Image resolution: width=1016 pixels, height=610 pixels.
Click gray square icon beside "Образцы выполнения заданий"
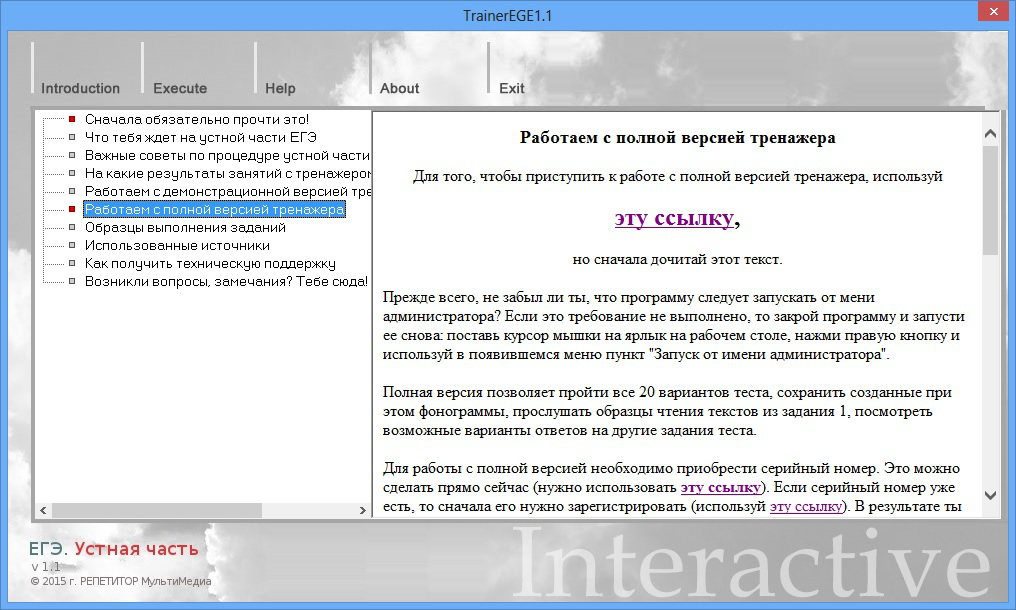click(72, 228)
